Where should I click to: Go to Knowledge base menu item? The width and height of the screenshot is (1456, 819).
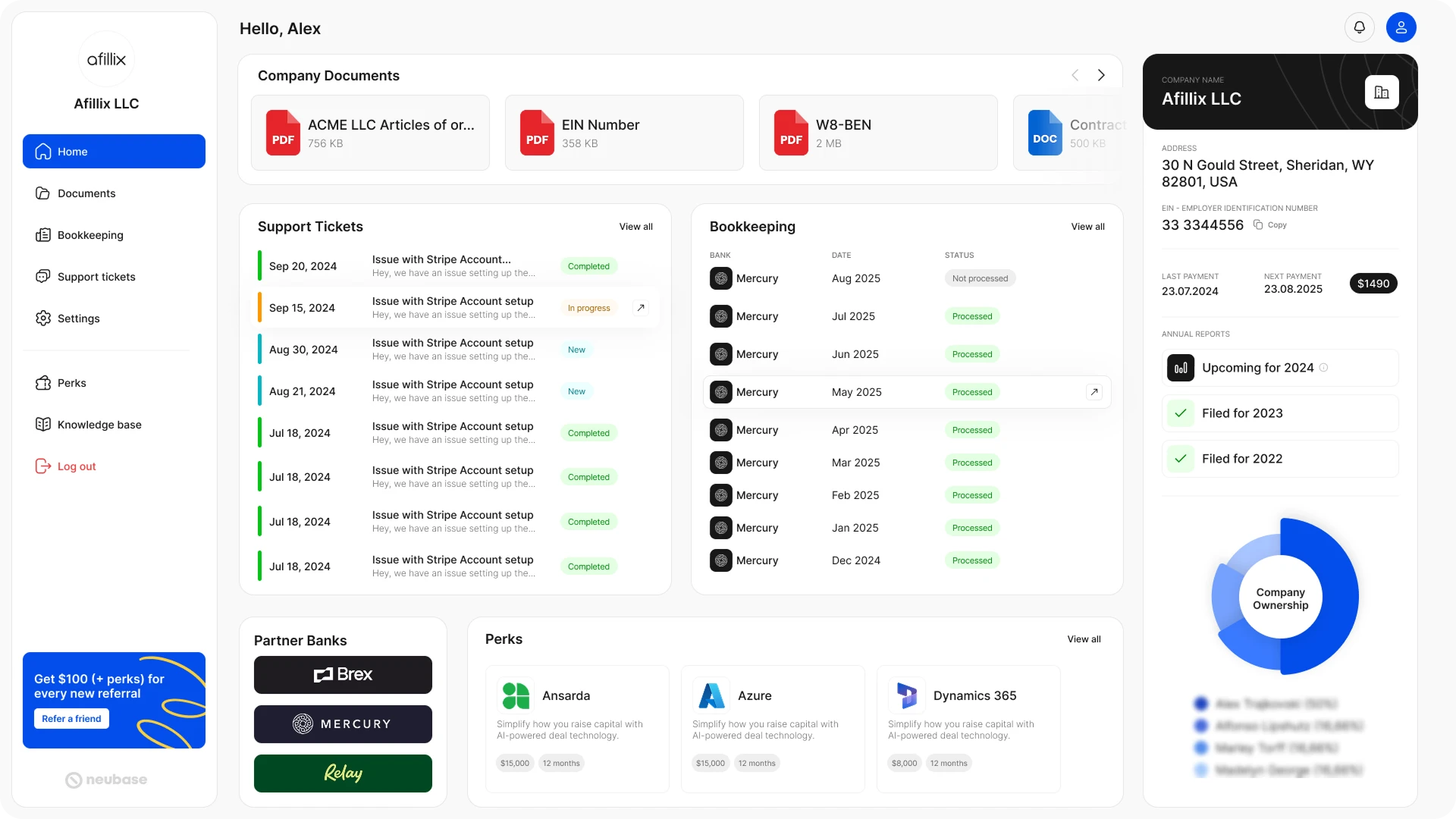pos(99,425)
